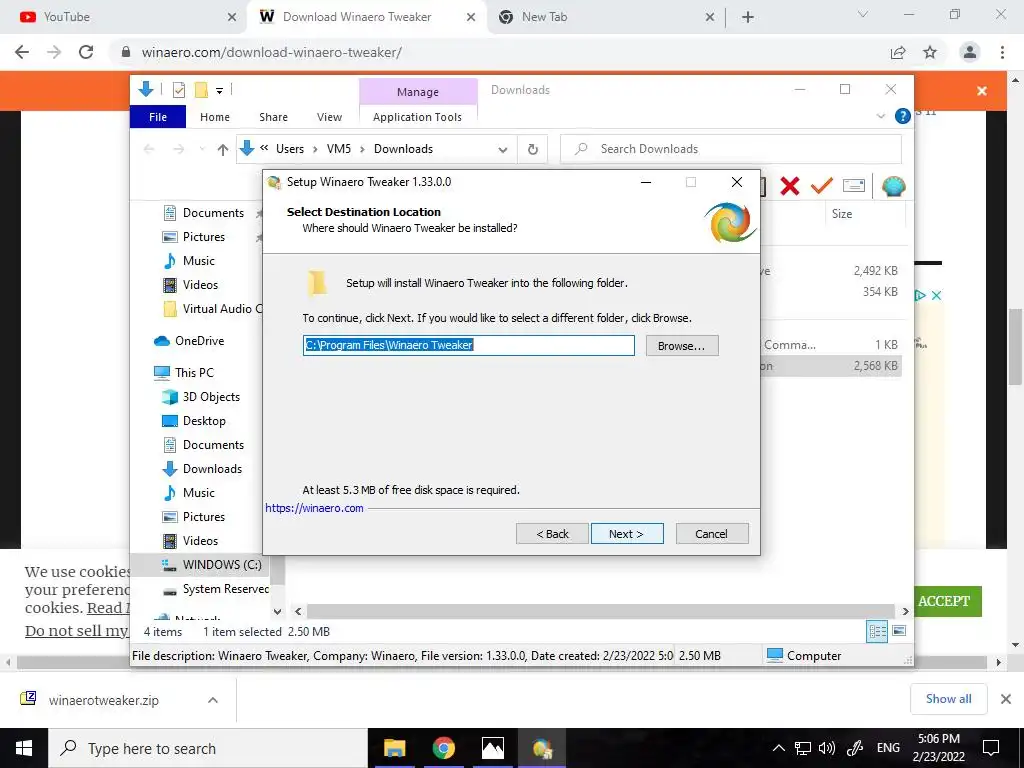Click Explorer horizontal scrollbar
Viewport: 1024px width, 768px height.
click(x=601, y=611)
